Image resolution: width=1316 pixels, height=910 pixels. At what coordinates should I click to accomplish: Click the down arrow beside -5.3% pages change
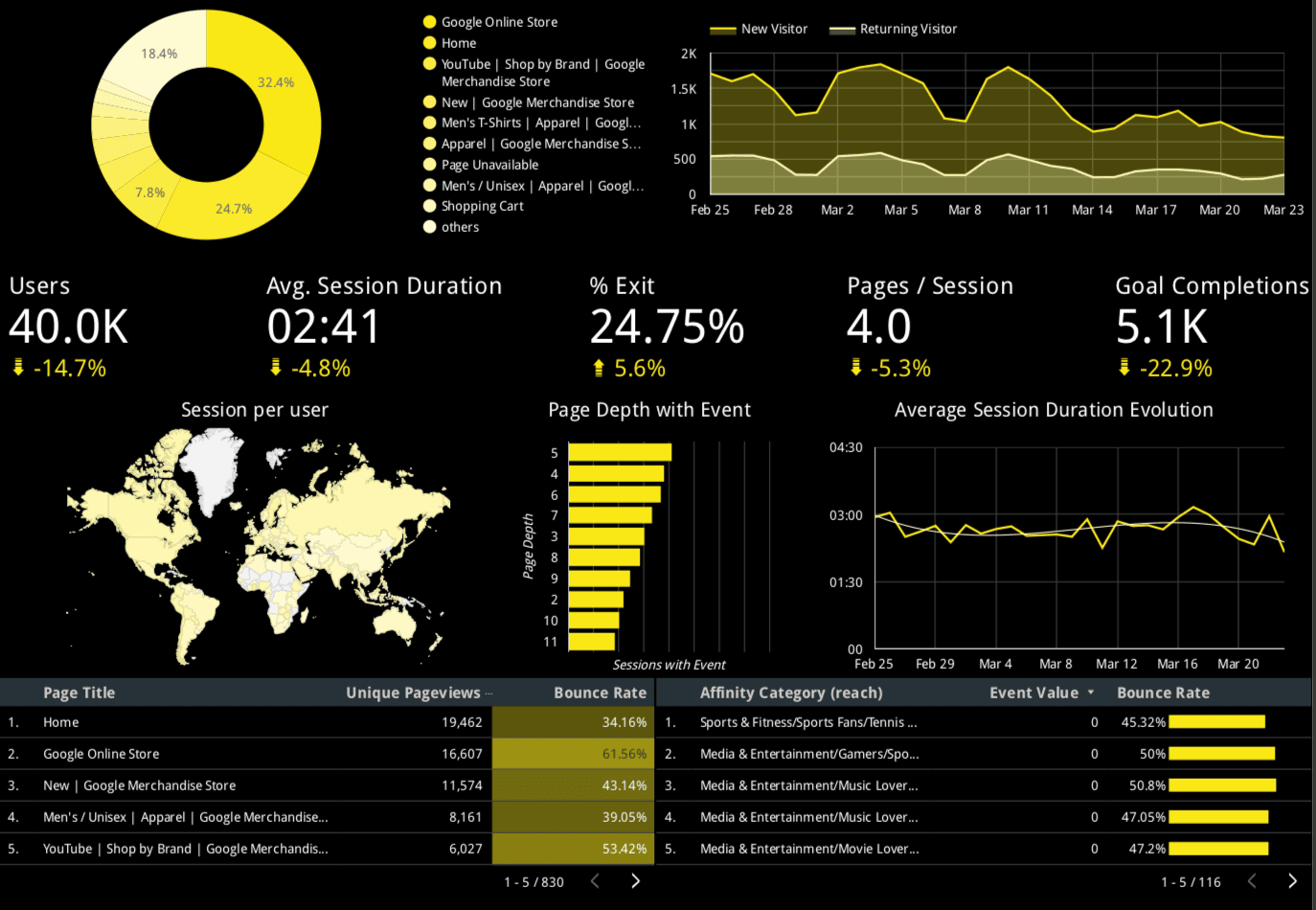coord(855,367)
